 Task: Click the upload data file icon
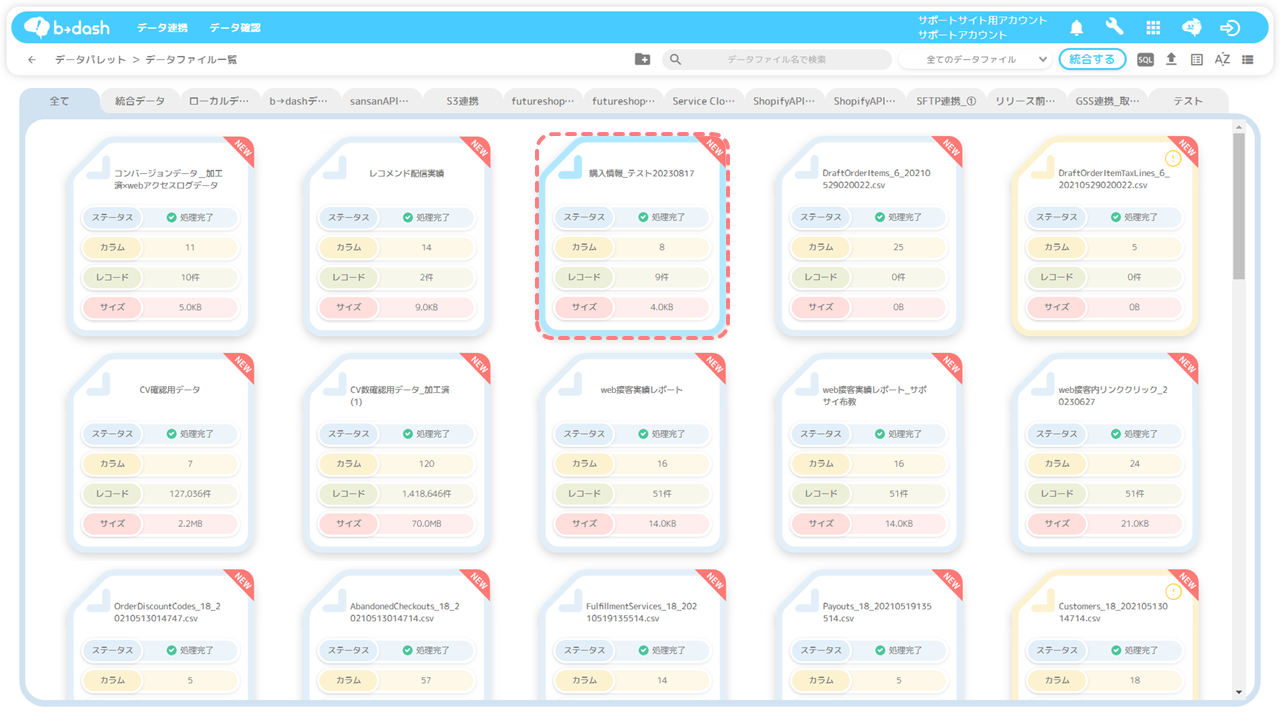[x=1171, y=60]
